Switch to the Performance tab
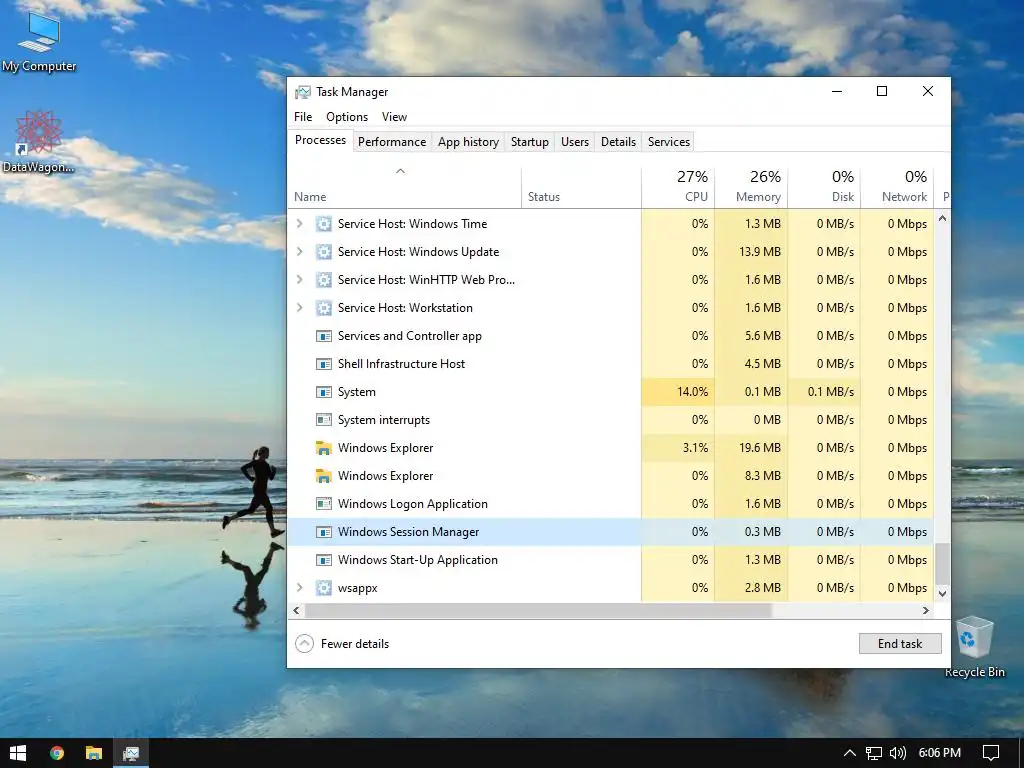 tap(392, 142)
